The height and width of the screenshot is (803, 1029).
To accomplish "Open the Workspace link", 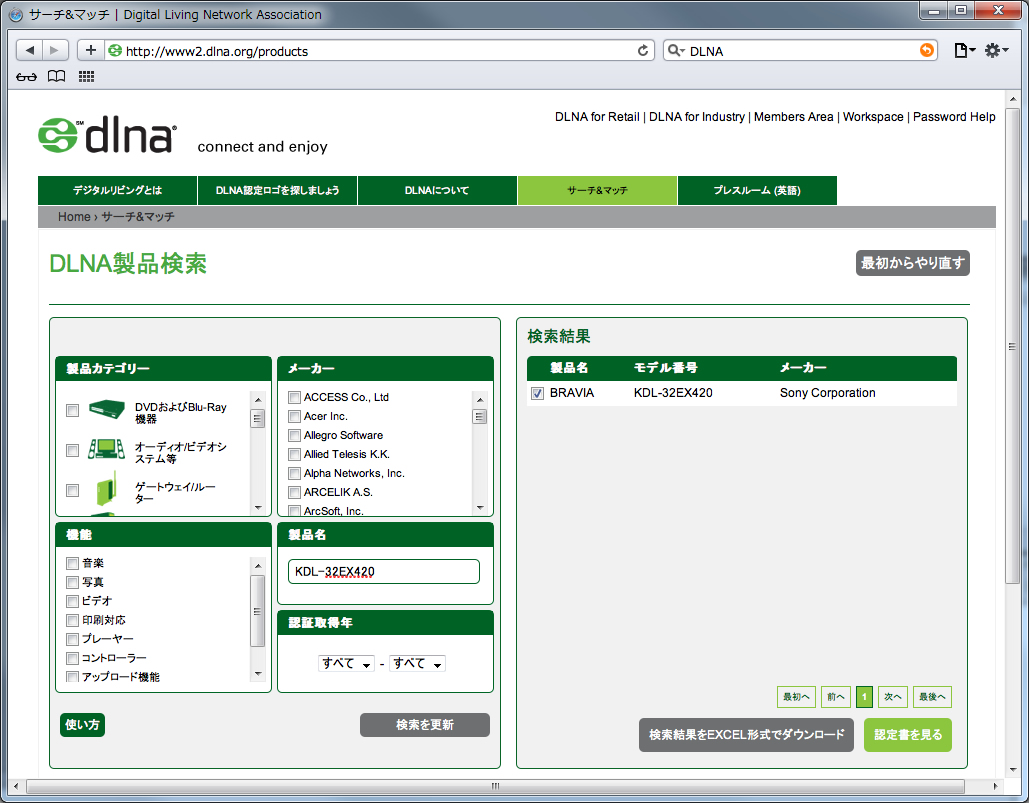I will [873, 117].
